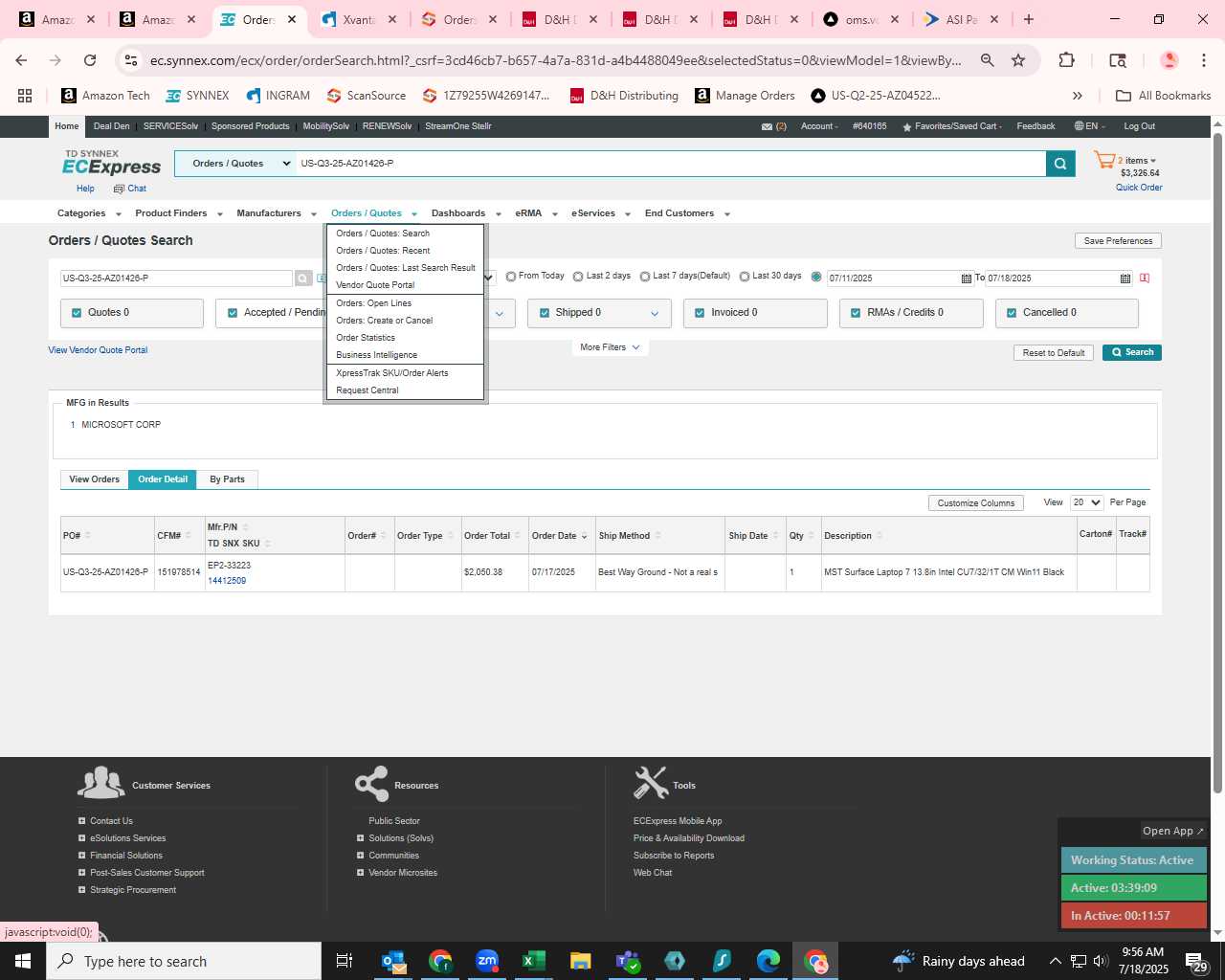Expand the Dashboards menu
Screen dimensions: 1225x980
pos(466,213)
